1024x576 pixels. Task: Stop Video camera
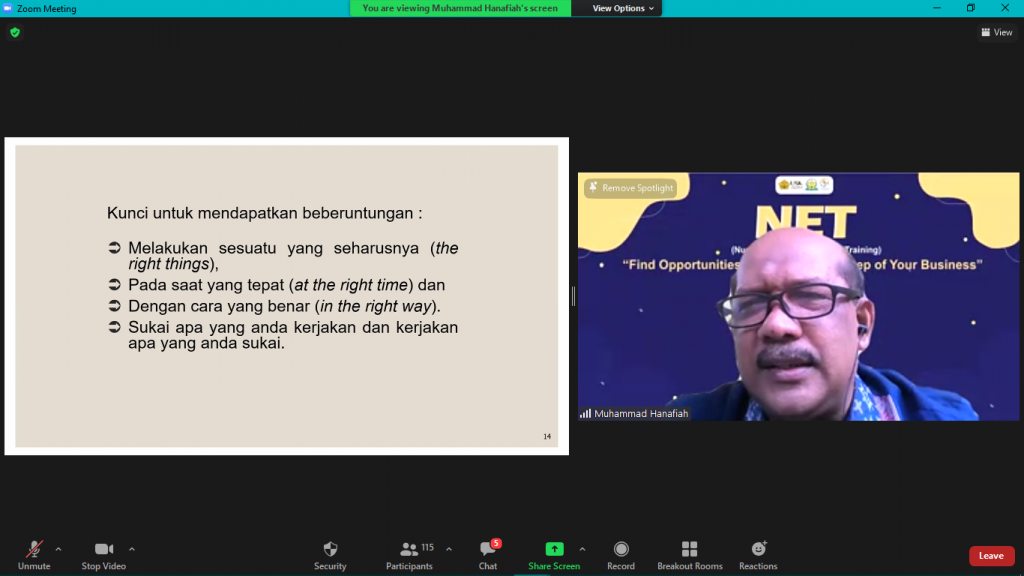(103, 554)
